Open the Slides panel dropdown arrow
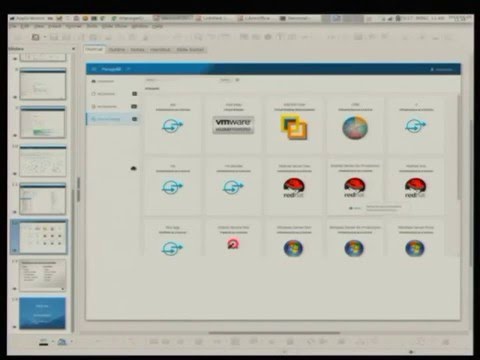Viewport: 480px width, 360px height. click(73, 49)
